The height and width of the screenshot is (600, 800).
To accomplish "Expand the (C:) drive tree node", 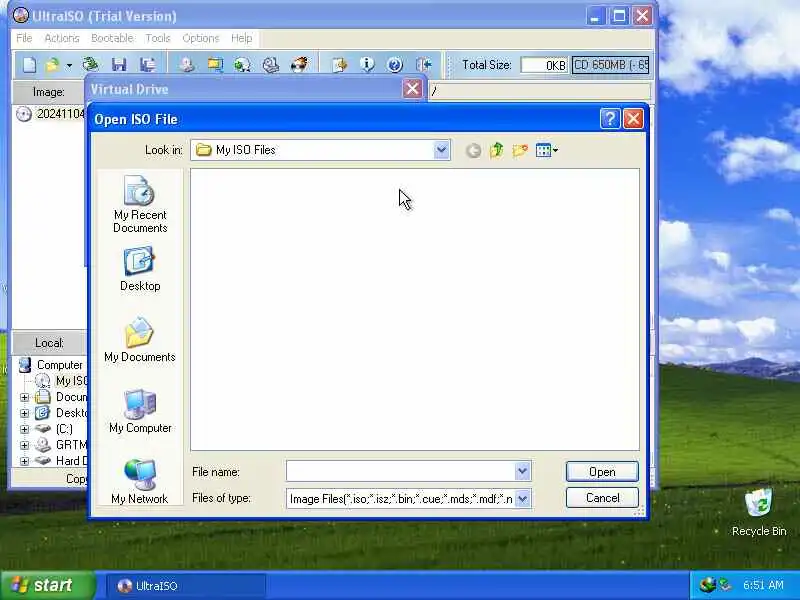I will click(x=24, y=429).
